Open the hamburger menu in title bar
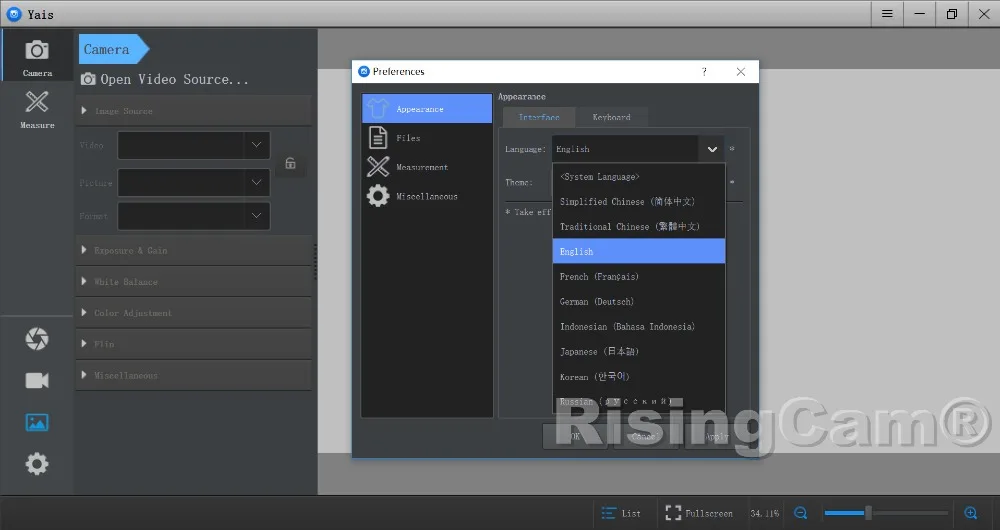Image resolution: width=1000 pixels, height=530 pixels. [887, 14]
